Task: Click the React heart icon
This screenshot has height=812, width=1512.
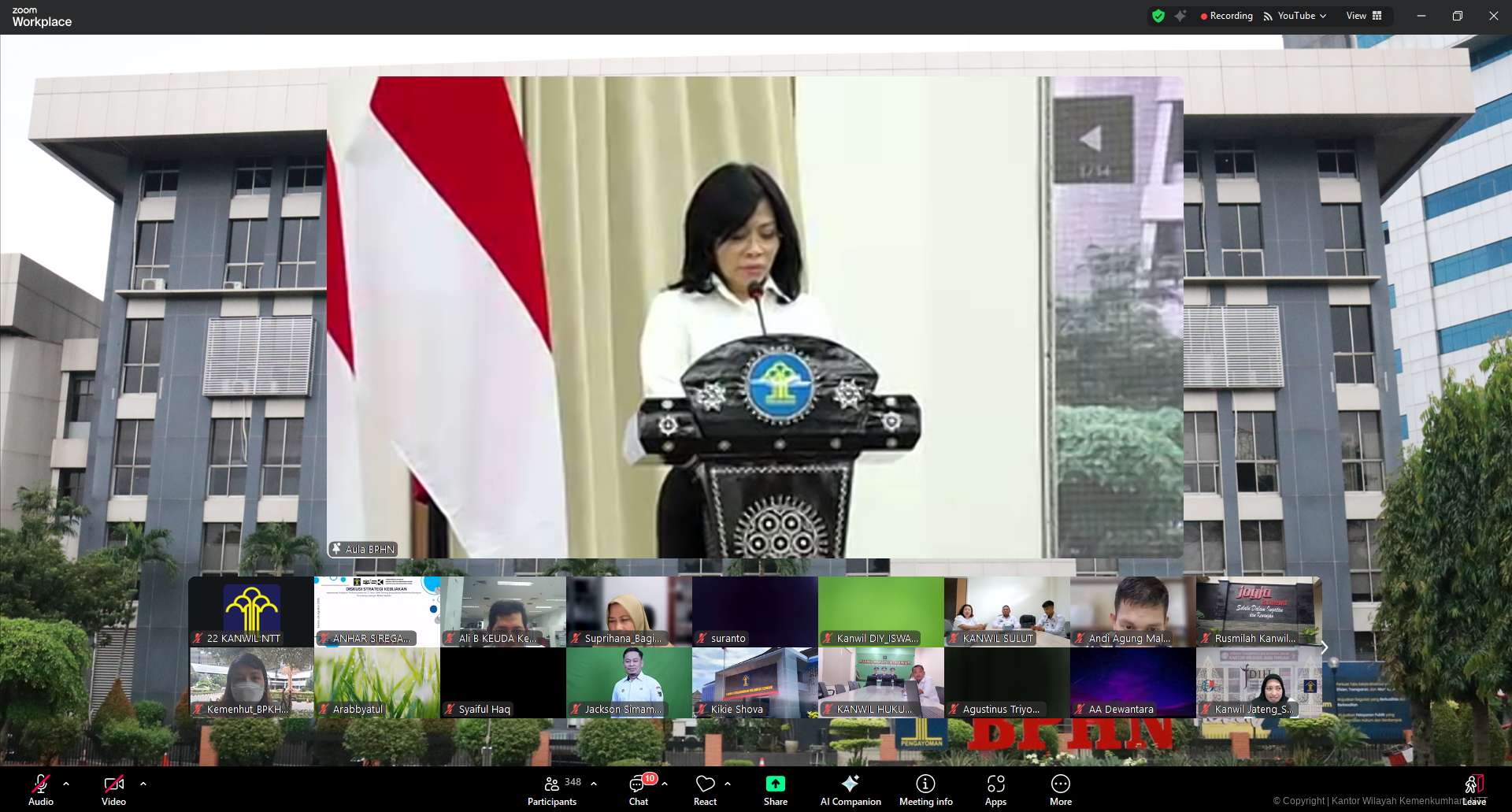Action: tap(705, 790)
